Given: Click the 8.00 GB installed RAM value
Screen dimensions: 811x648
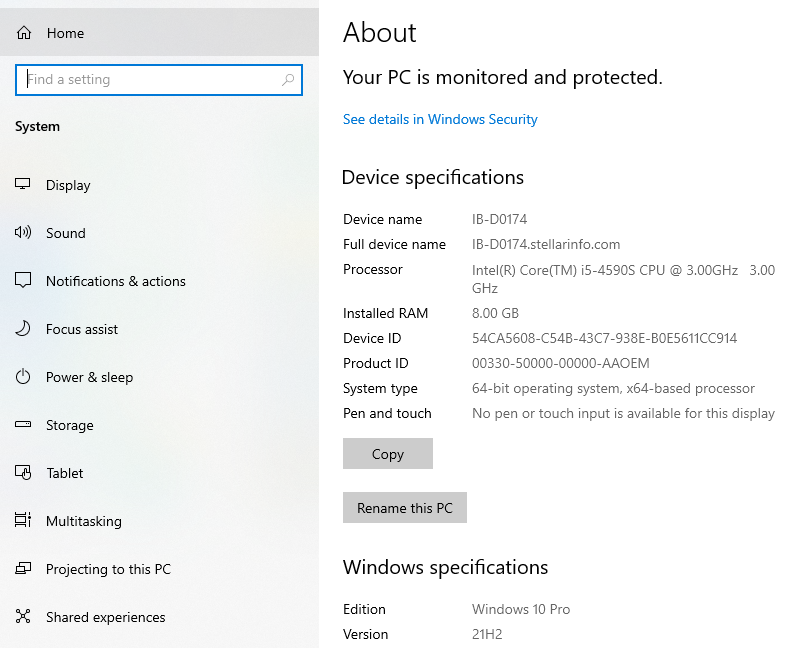Looking at the screenshot, I should coord(495,313).
